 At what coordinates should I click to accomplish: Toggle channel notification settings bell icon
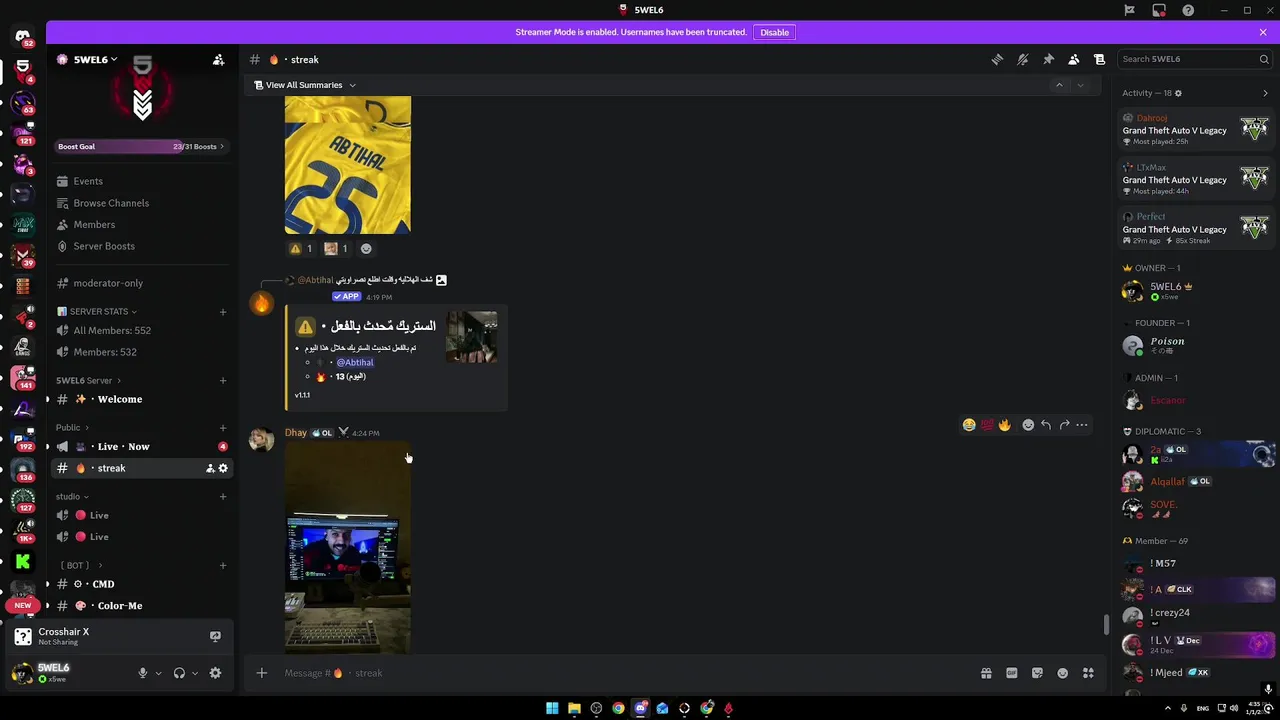pyautogui.click(x=1023, y=59)
